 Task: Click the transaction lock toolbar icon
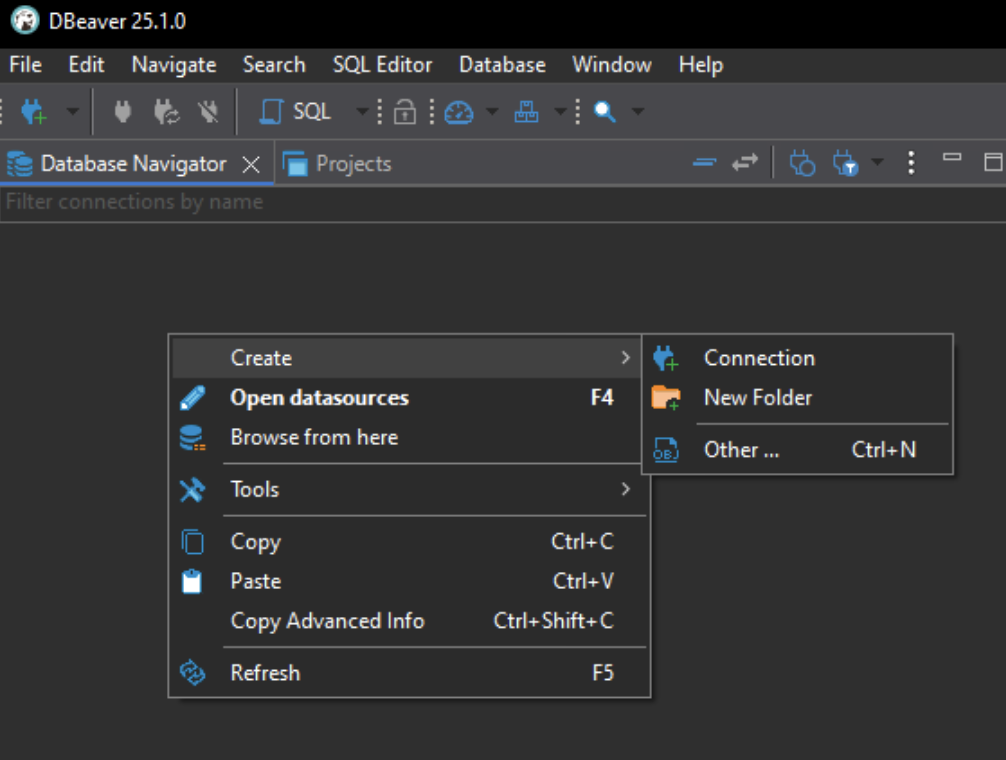pos(404,112)
